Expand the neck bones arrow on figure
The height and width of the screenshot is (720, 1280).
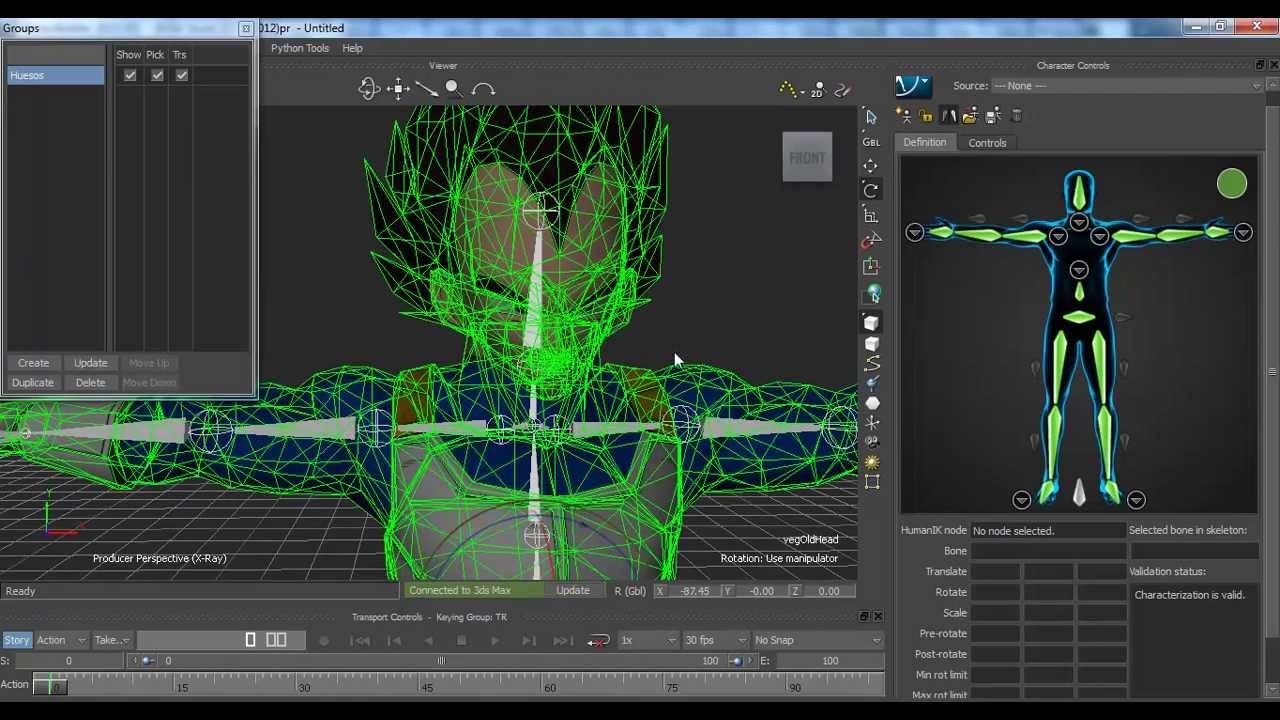[x=1079, y=222]
